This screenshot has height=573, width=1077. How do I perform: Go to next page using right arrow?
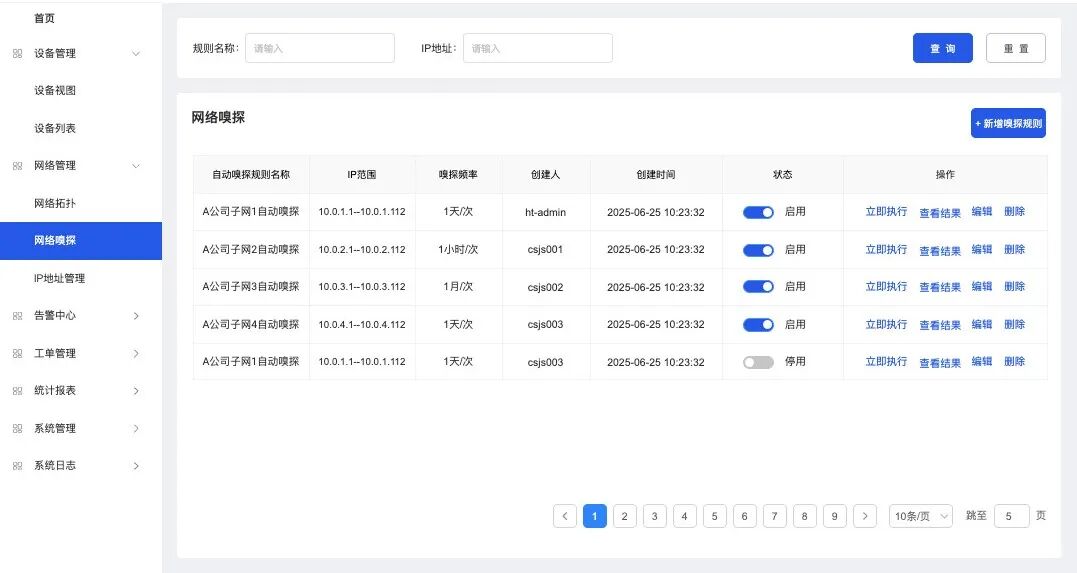[865, 516]
